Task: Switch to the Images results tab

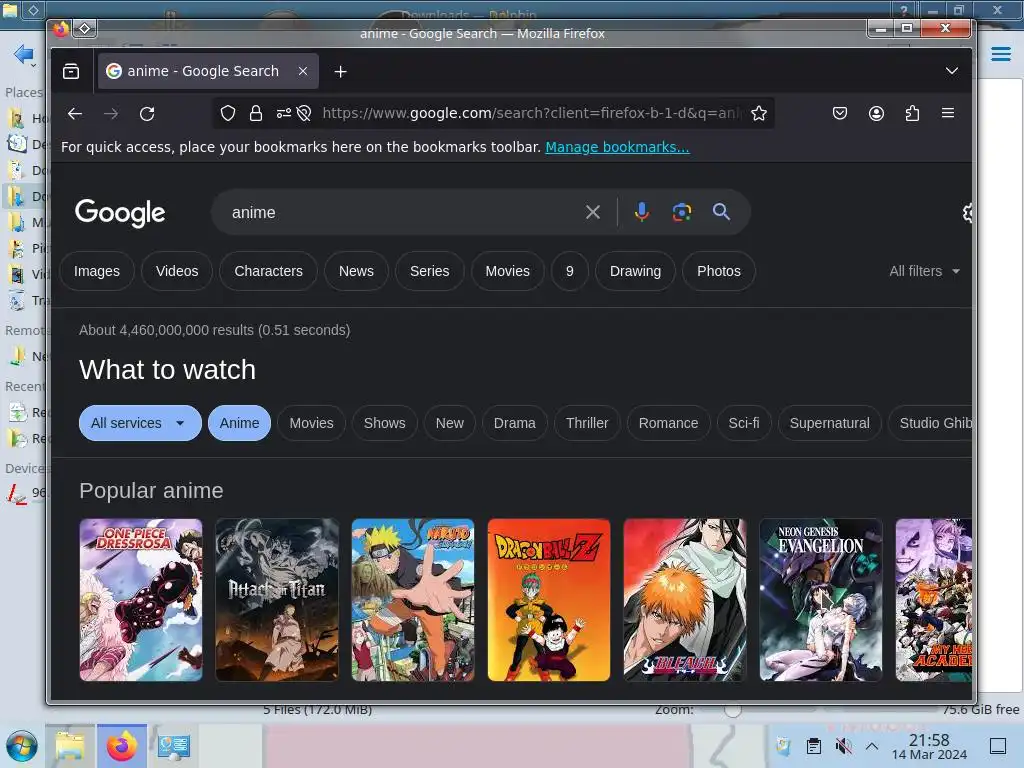Action: (x=97, y=271)
